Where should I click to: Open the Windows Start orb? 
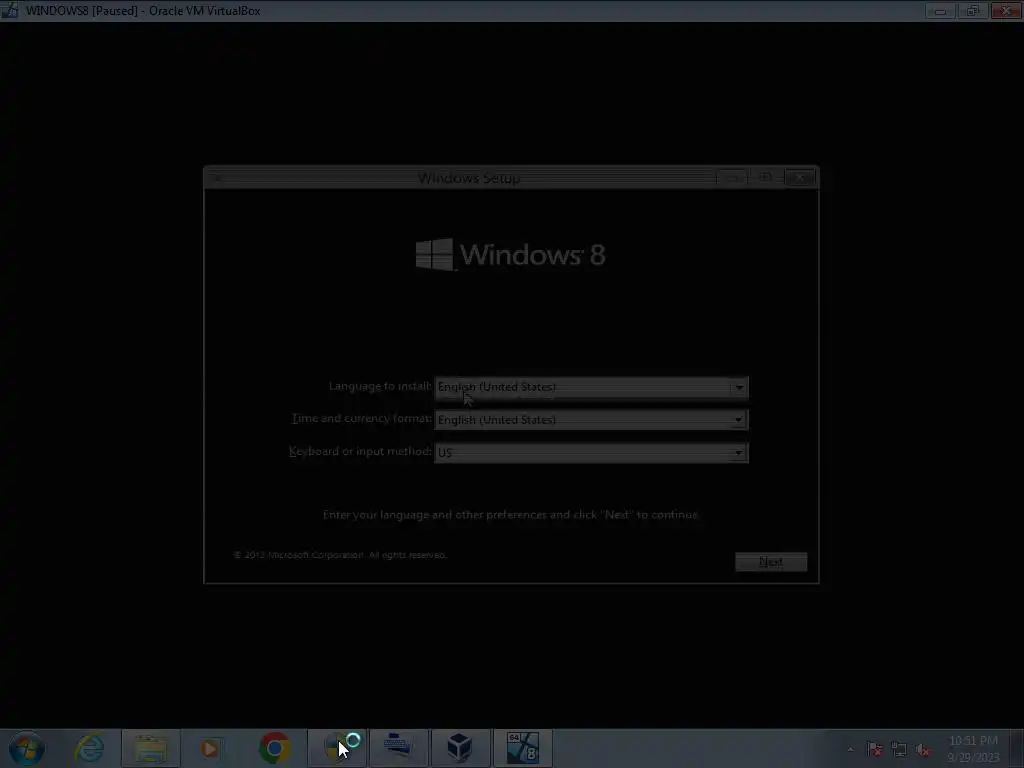tap(27, 748)
